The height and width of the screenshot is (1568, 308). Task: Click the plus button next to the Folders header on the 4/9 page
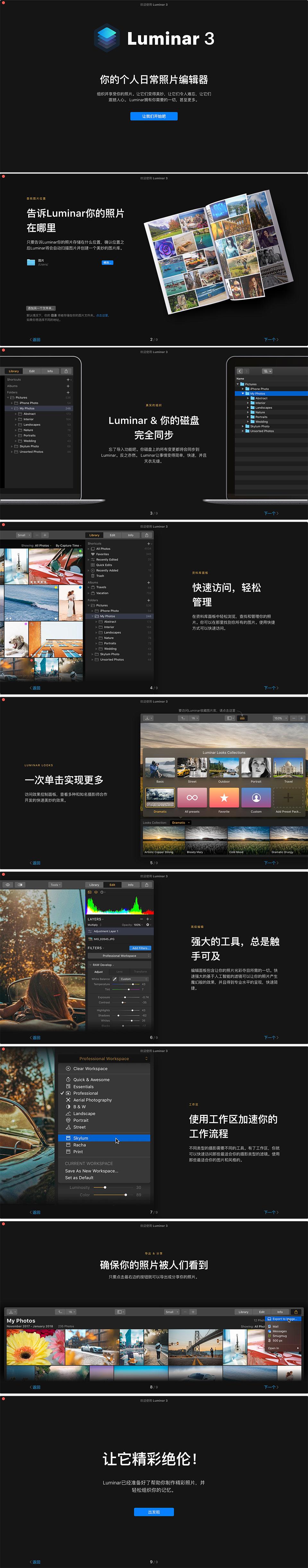(149, 600)
